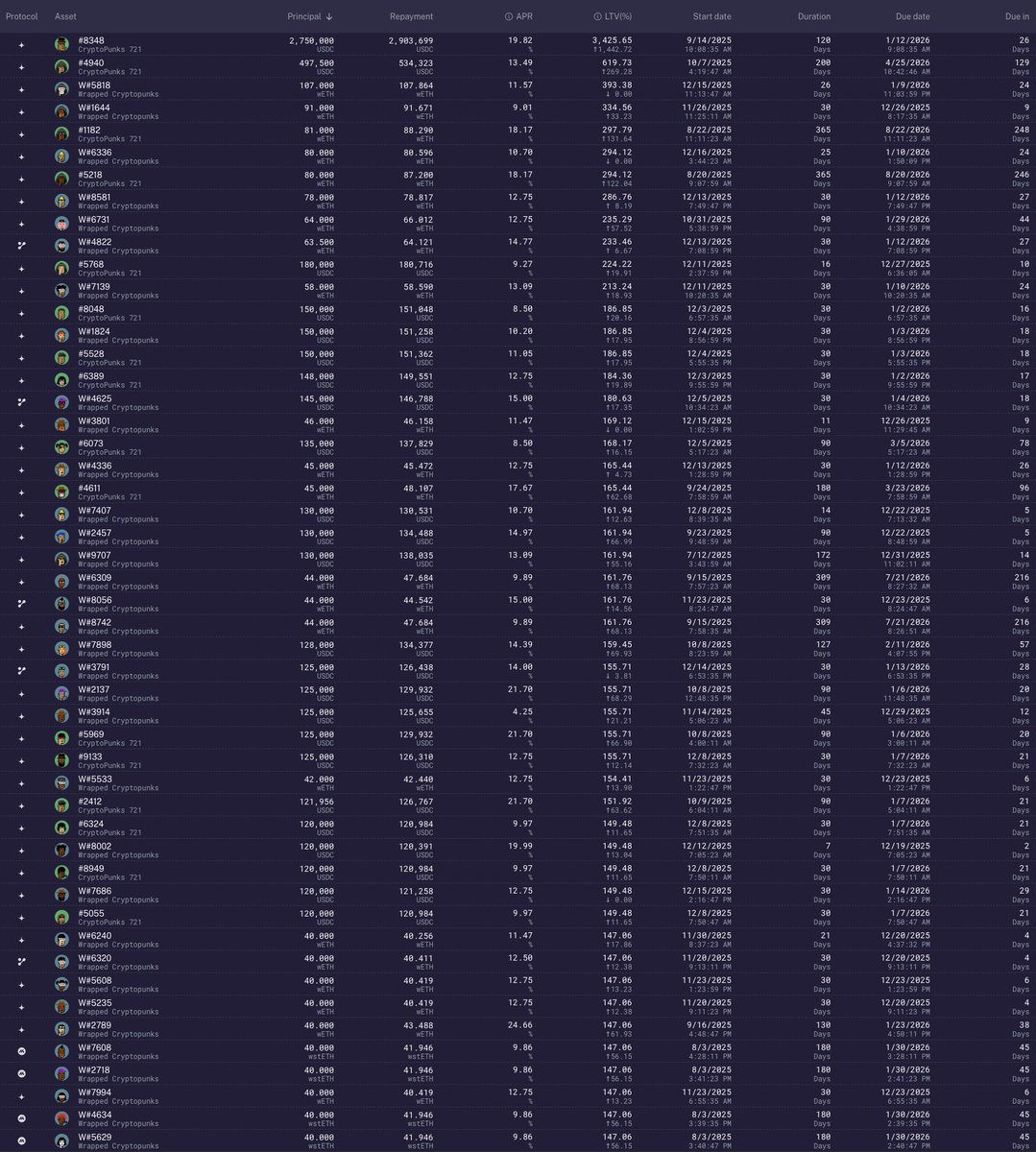Open asset #8048 CryptoPunks 721

tap(109, 313)
